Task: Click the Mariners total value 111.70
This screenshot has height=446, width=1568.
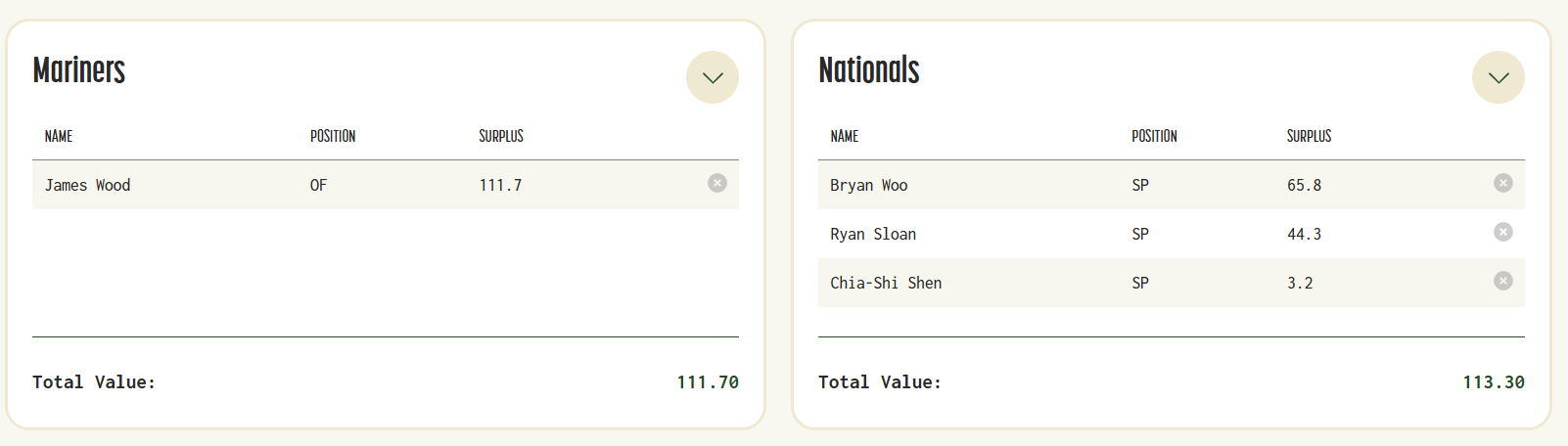Action: click(708, 382)
